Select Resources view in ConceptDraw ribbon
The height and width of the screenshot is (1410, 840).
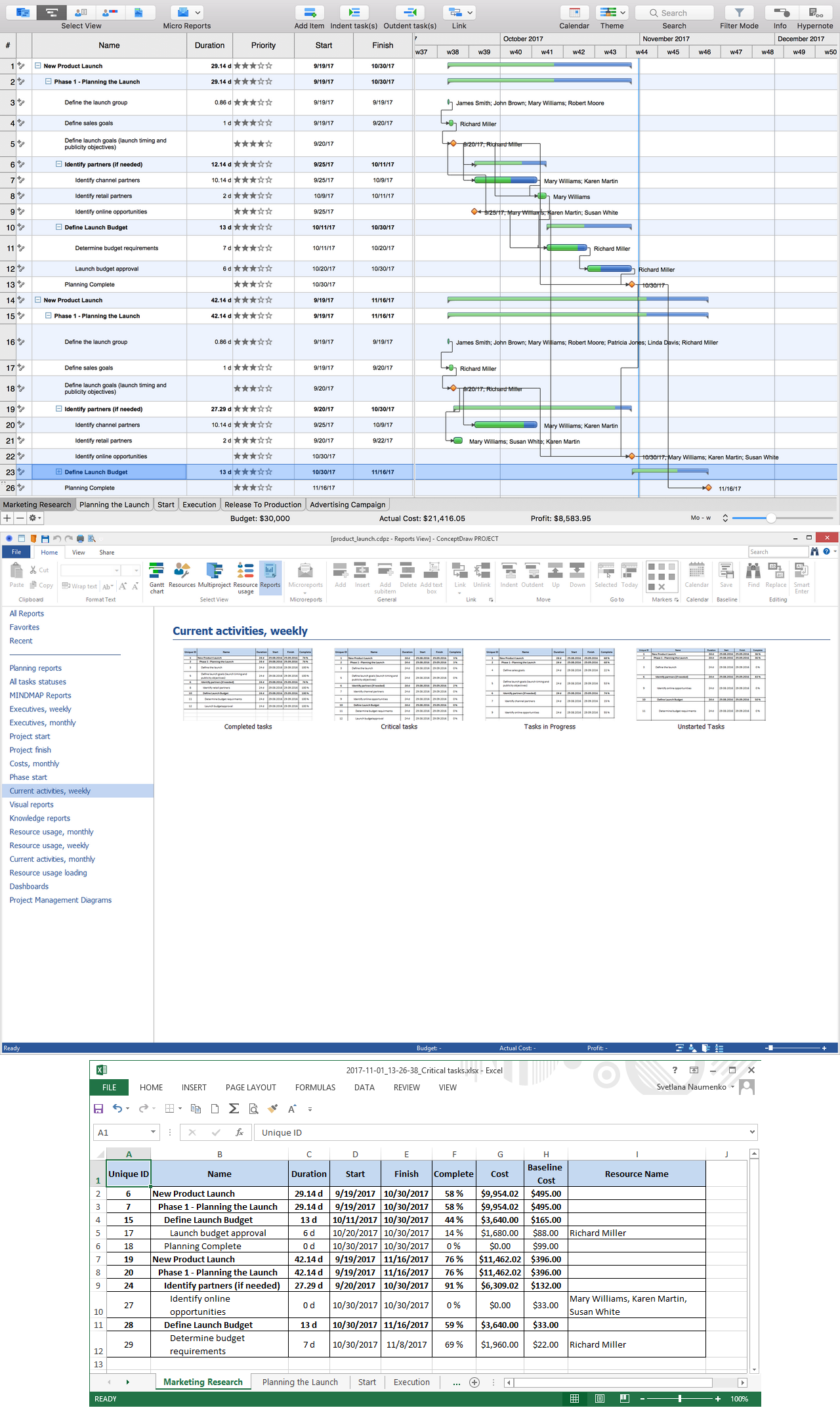point(182,575)
